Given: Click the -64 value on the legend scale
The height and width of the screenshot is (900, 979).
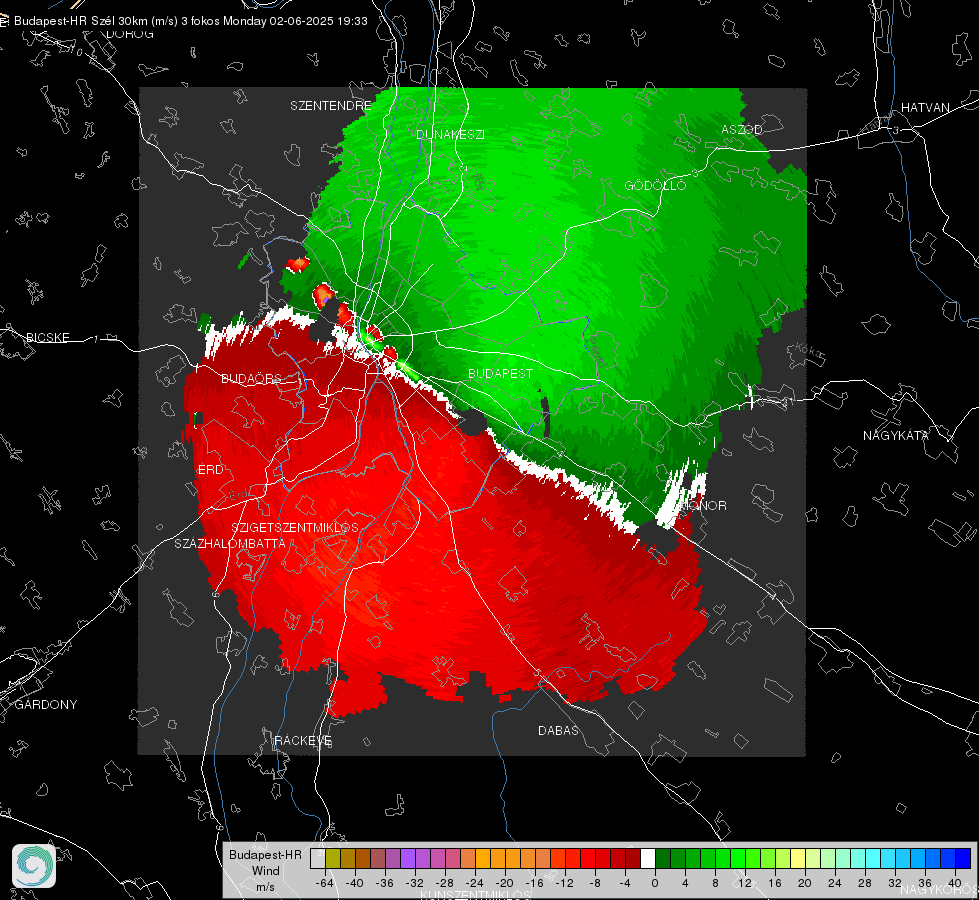Looking at the screenshot, I should click(324, 883).
